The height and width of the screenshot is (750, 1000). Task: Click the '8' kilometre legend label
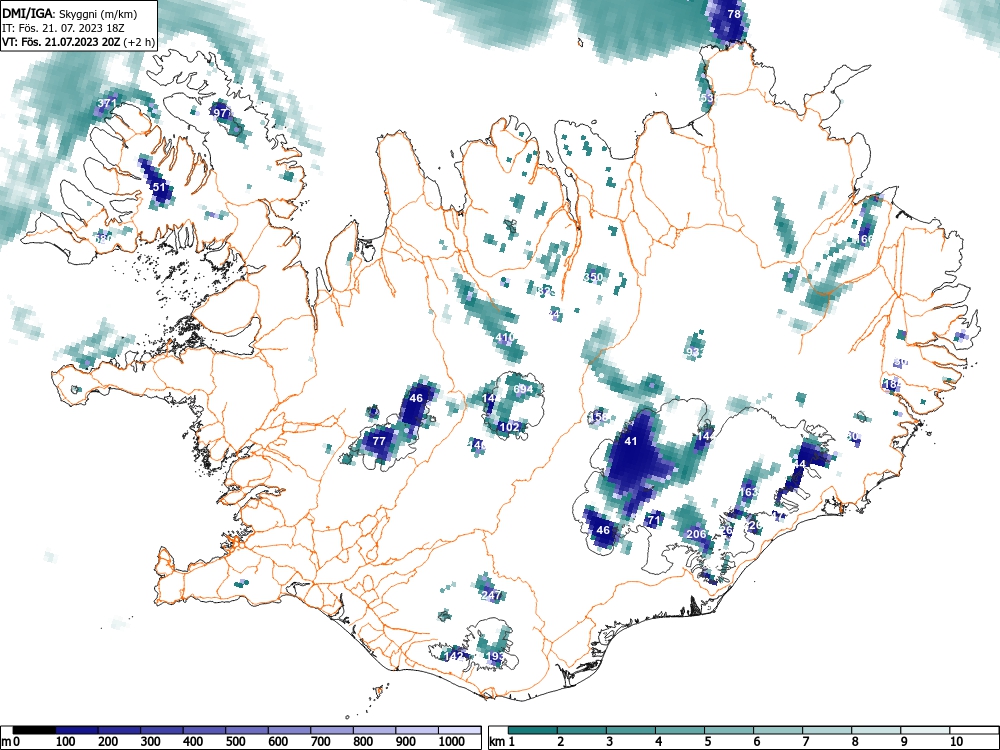click(855, 742)
